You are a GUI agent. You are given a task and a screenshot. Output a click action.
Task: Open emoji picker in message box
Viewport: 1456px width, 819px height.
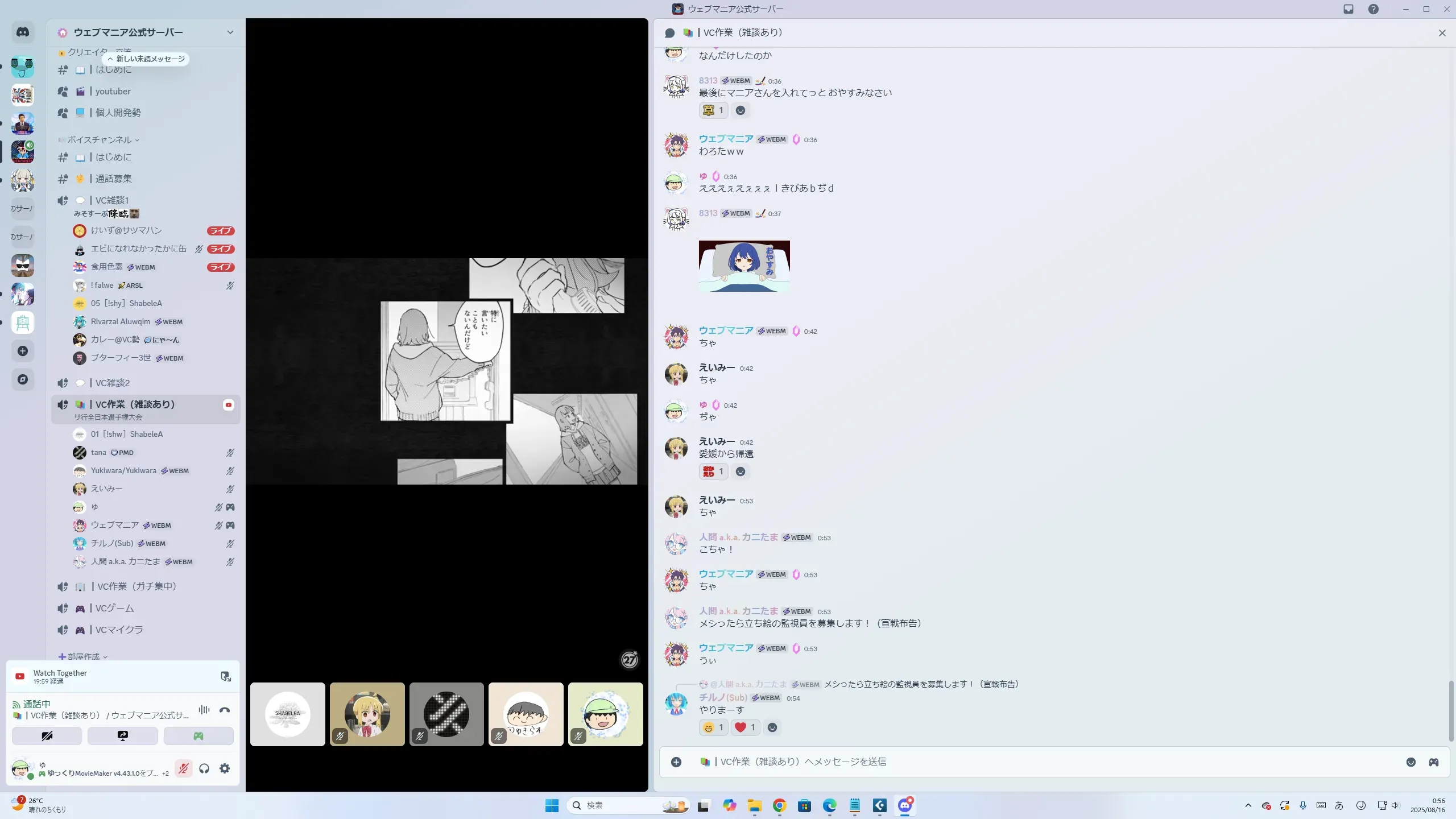(1411, 762)
